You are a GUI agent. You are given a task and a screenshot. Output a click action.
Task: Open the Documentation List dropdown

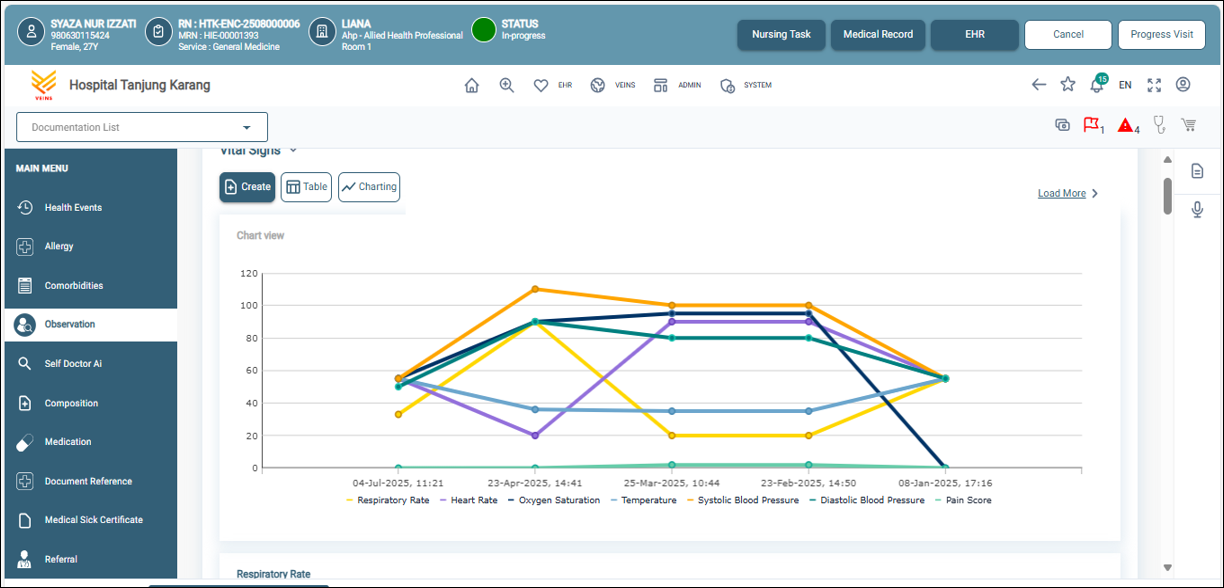coord(142,127)
